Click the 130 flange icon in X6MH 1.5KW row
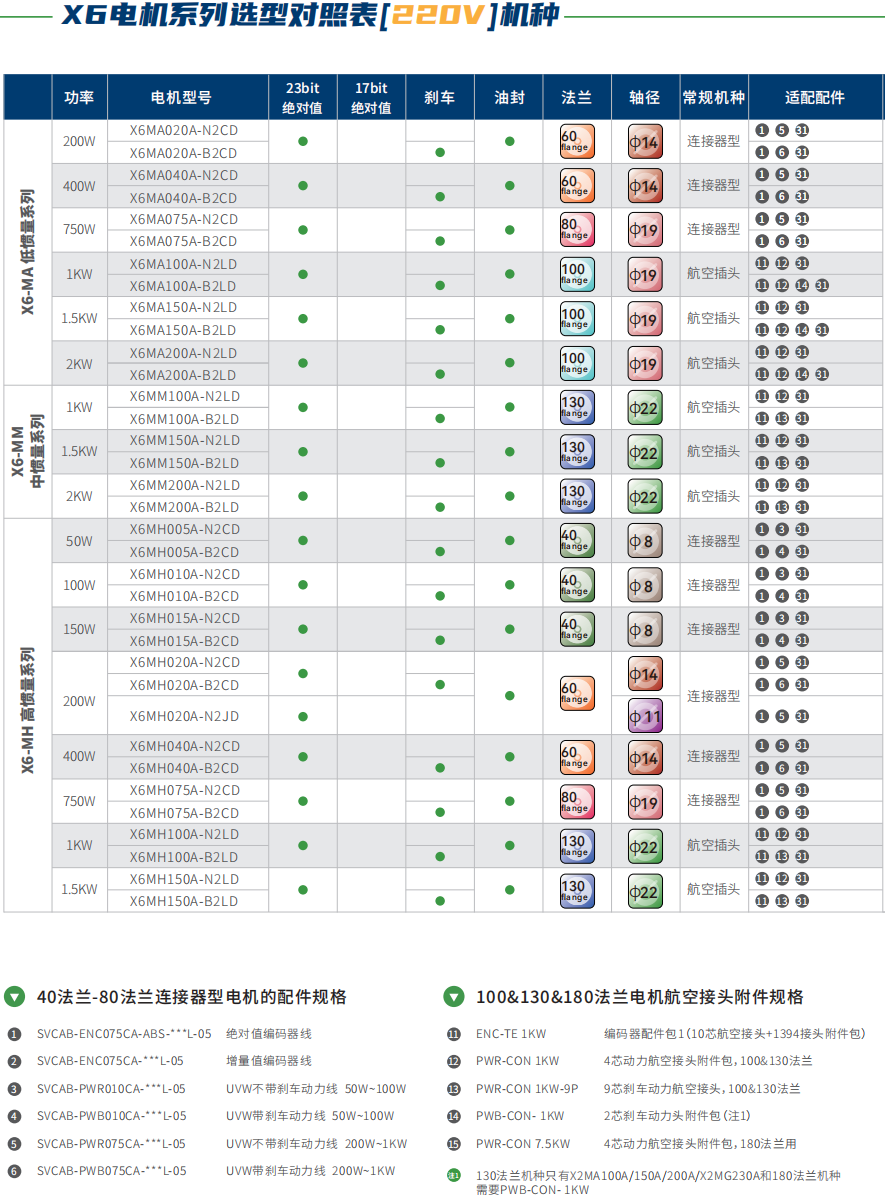Viewport: 885px width, 1199px height. click(577, 890)
